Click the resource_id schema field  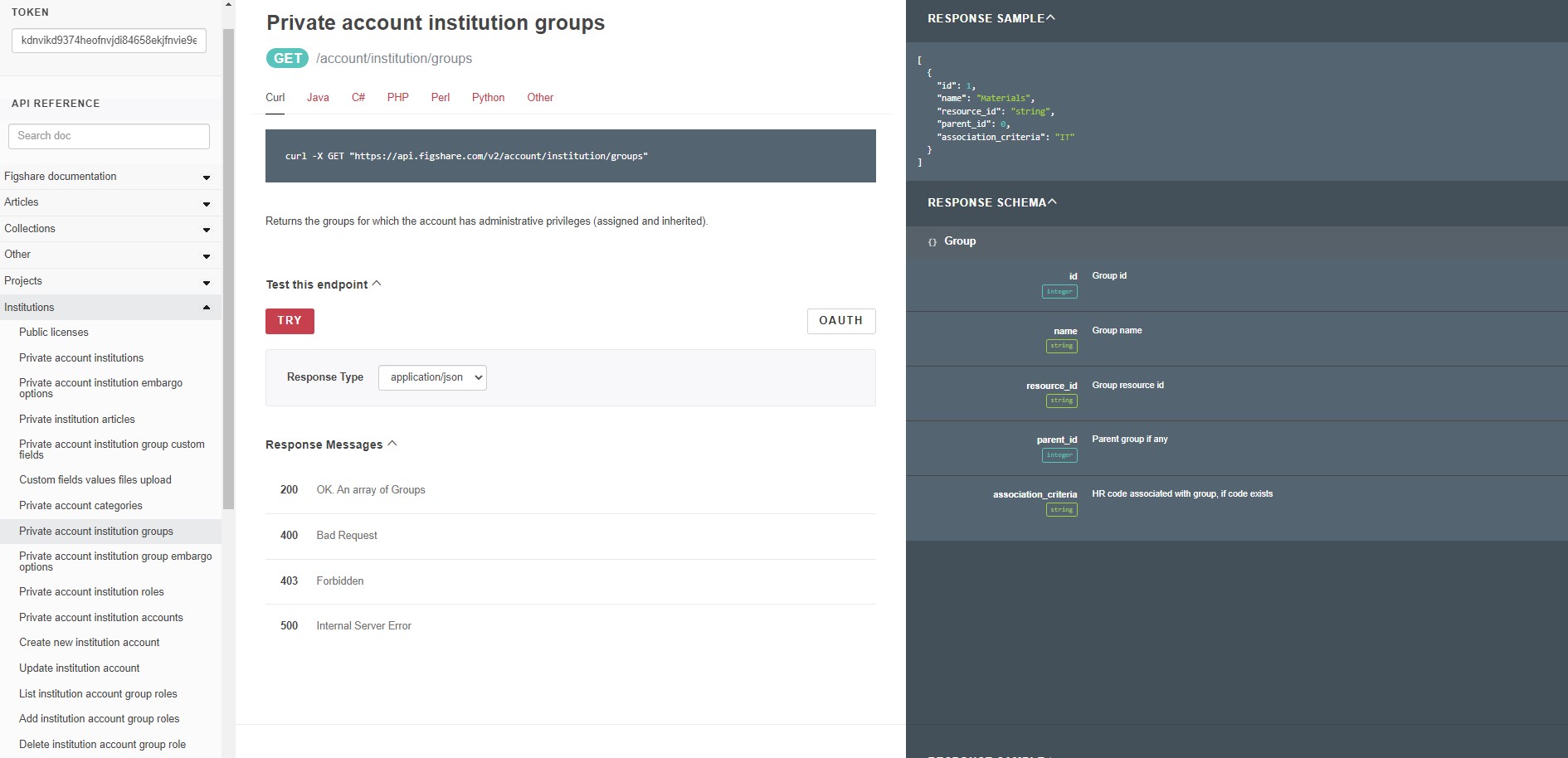[1051, 386]
